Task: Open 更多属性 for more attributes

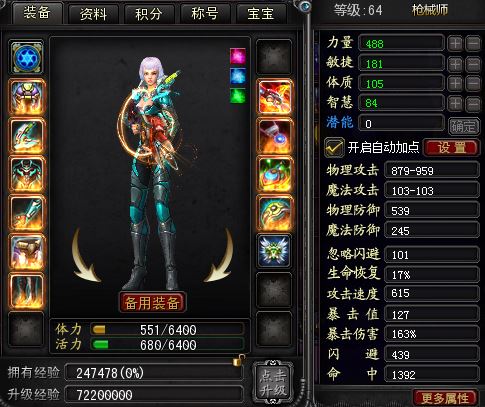Action: [445, 398]
